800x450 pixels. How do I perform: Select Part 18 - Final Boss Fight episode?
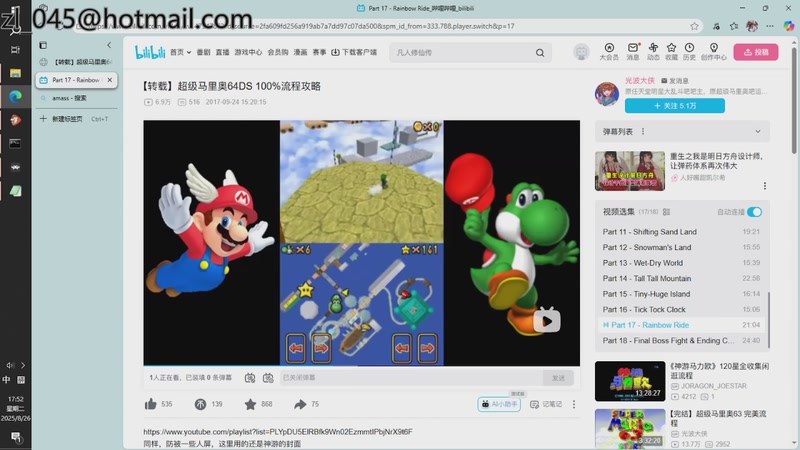coord(681,340)
